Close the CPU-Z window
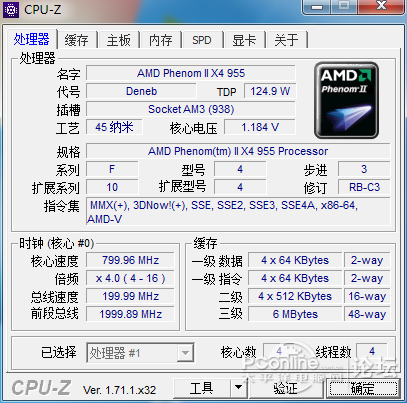Viewport: 407px width, 403px height. [x=381, y=6]
